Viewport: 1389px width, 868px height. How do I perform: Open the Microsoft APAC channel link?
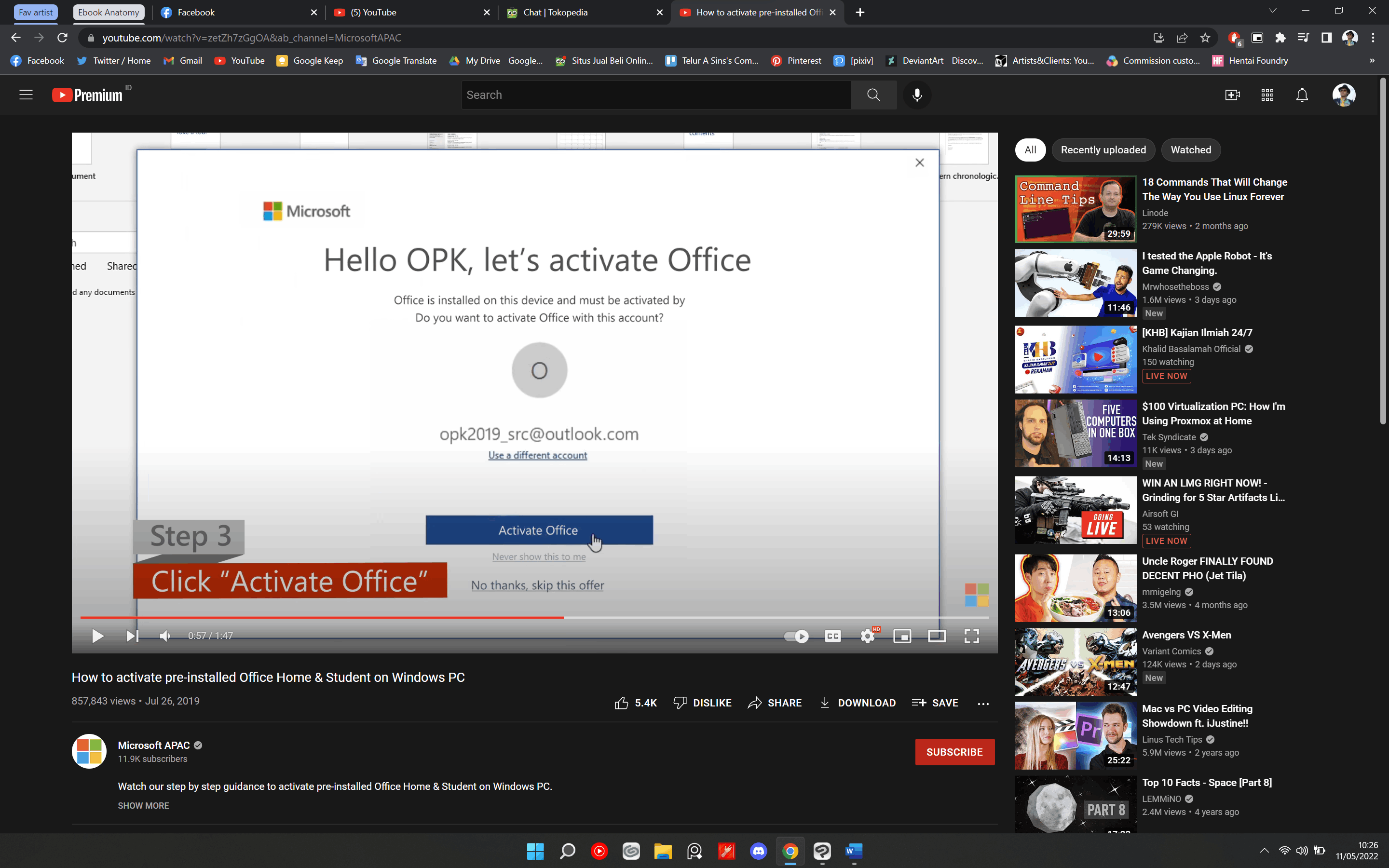click(x=153, y=745)
